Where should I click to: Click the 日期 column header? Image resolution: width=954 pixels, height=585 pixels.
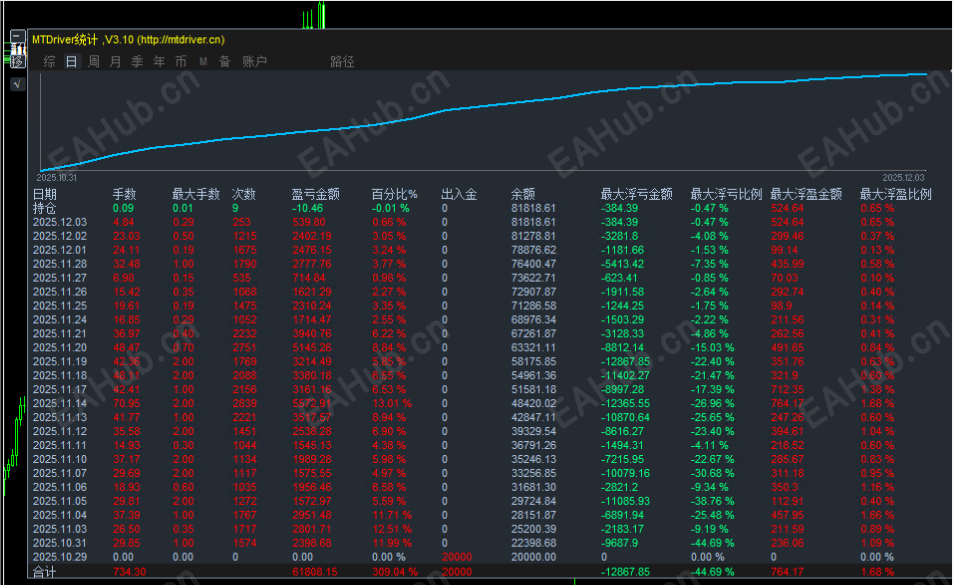click(44, 194)
